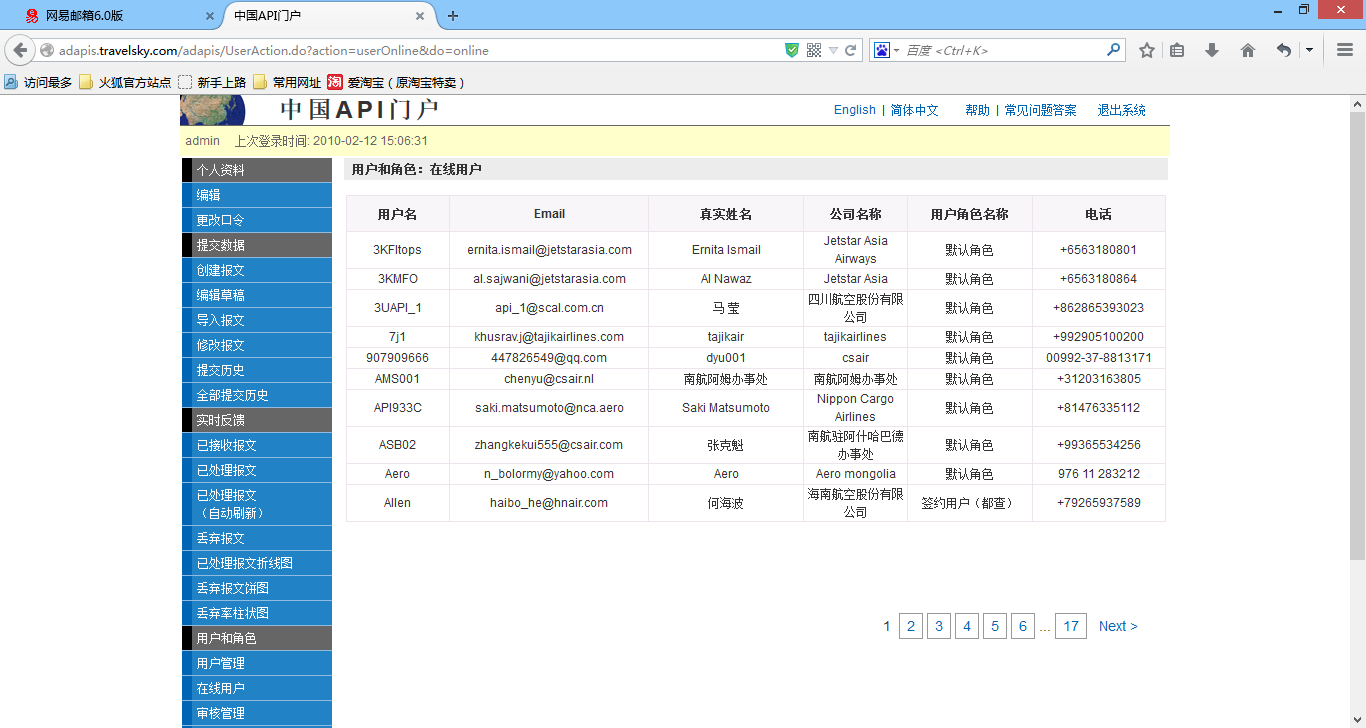Expand the dropdown arrow beside undo icon
1366x728 pixels.
[x=1309, y=50]
